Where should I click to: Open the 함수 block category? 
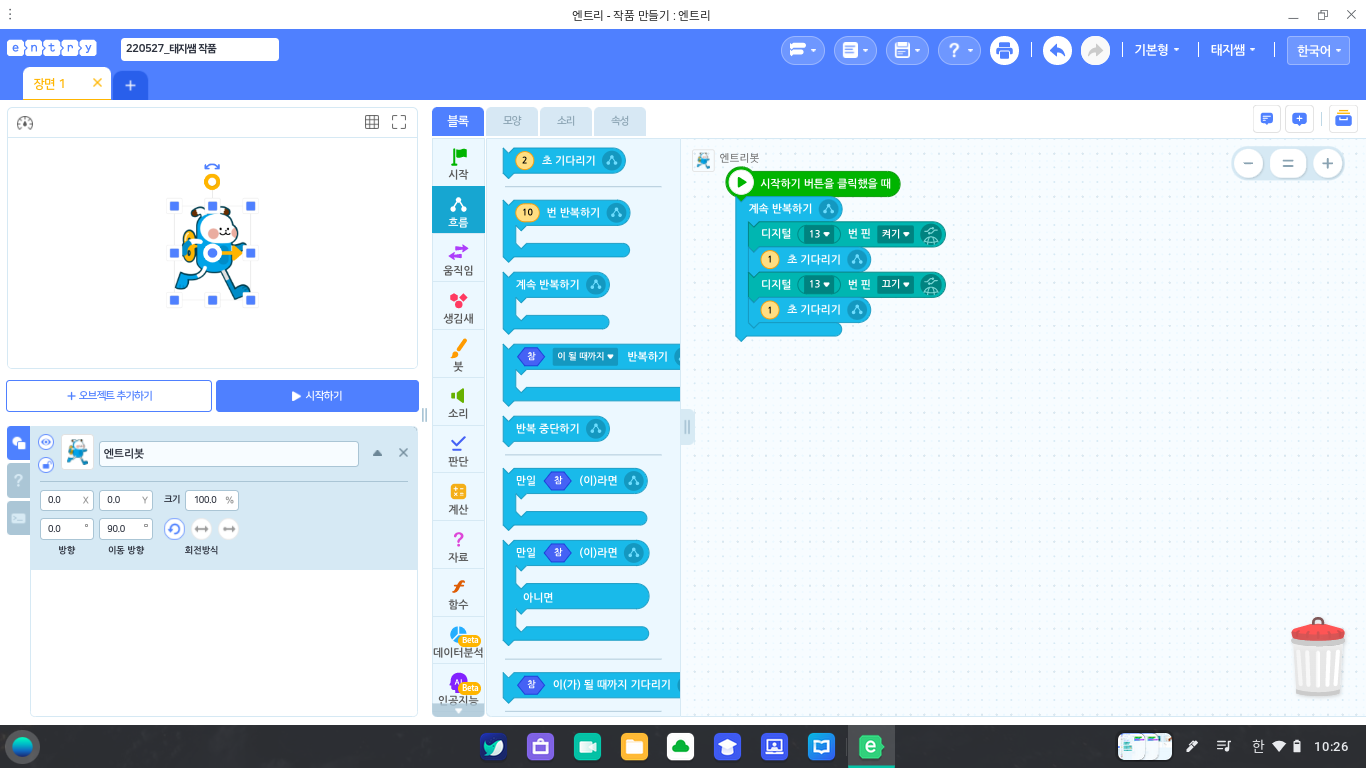tap(458, 593)
